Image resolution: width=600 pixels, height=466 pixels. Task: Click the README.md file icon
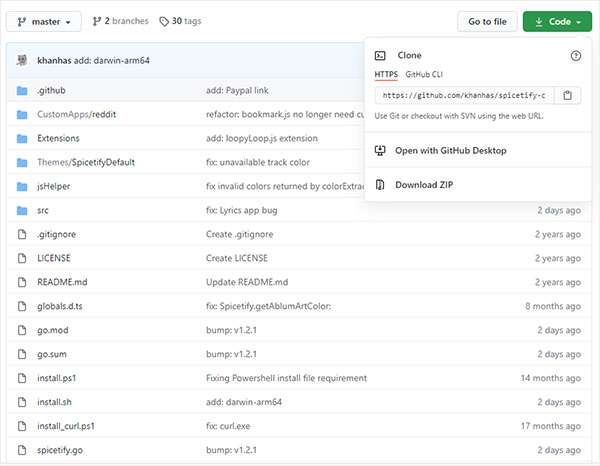coord(22,282)
